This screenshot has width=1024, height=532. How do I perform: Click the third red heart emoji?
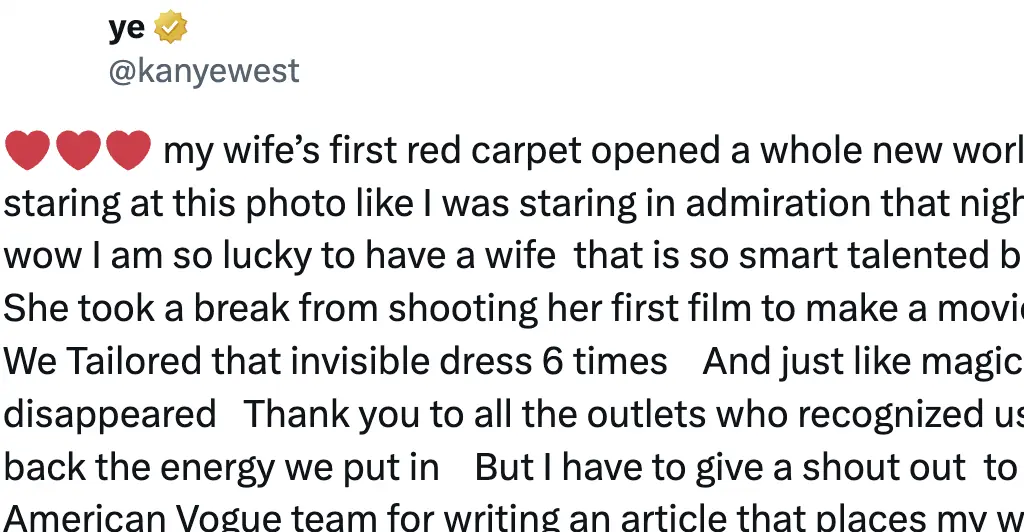click(x=127, y=151)
